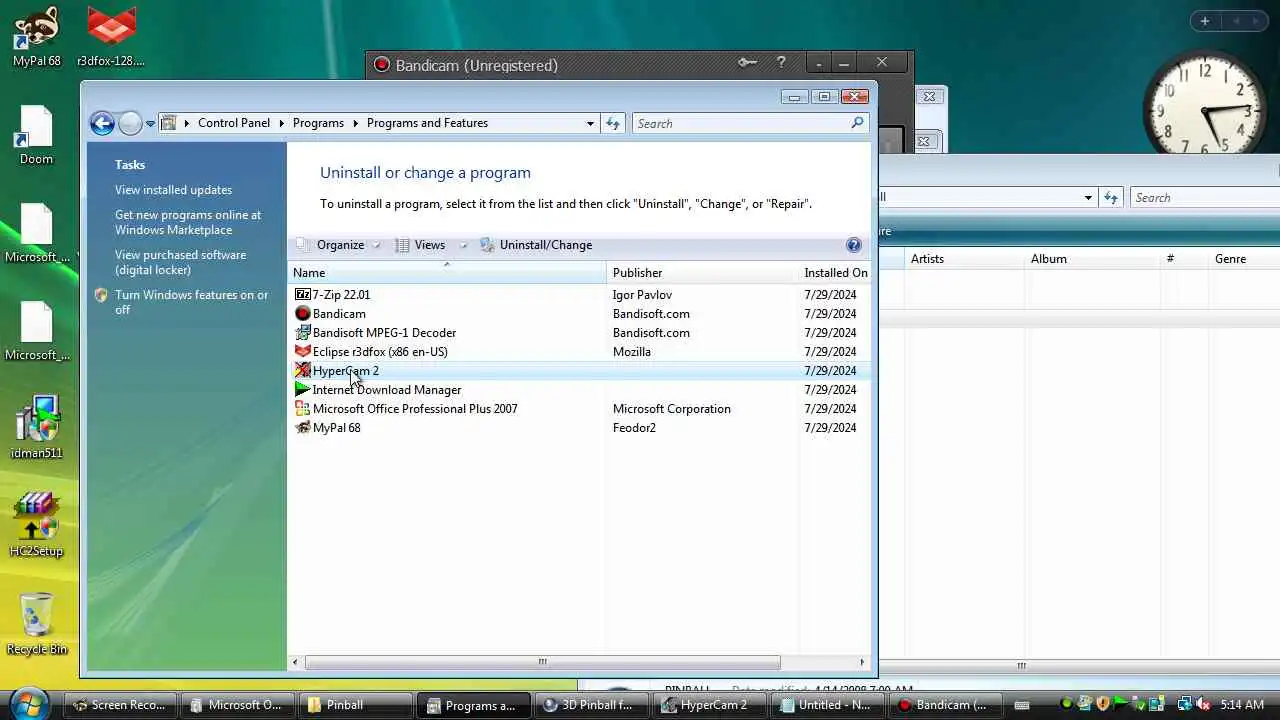Select the HyperCam 2 row
The height and width of the screenshot is (720, 1280).
(580, 371)
